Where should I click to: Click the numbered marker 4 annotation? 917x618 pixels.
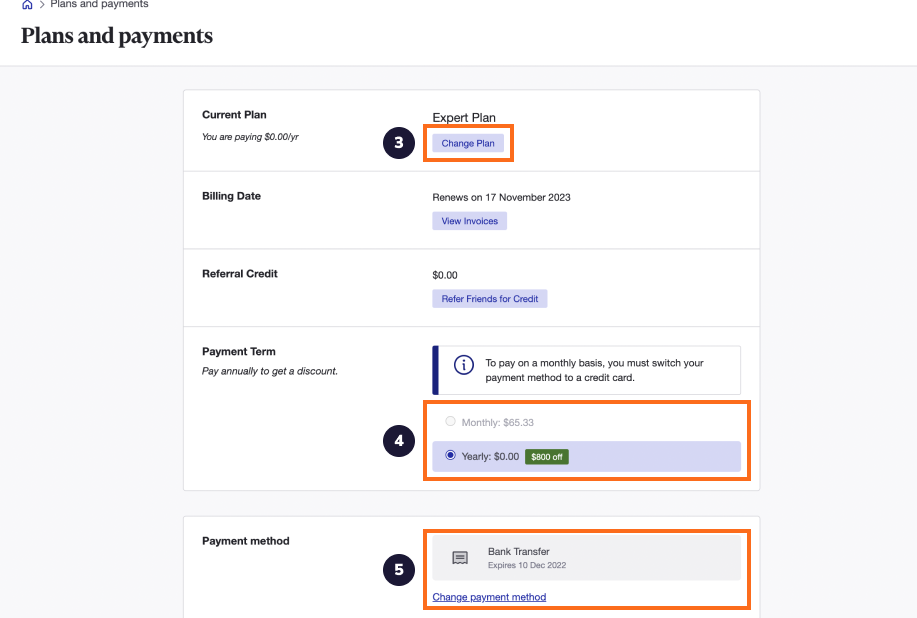click(x=399, y=440)
